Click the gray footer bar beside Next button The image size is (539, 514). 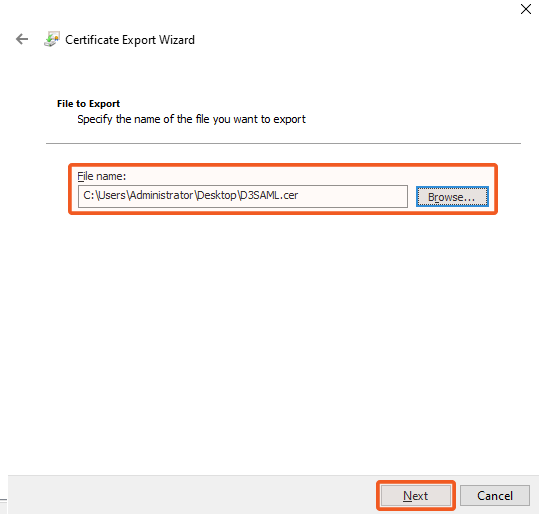click(x=192, y=495)
